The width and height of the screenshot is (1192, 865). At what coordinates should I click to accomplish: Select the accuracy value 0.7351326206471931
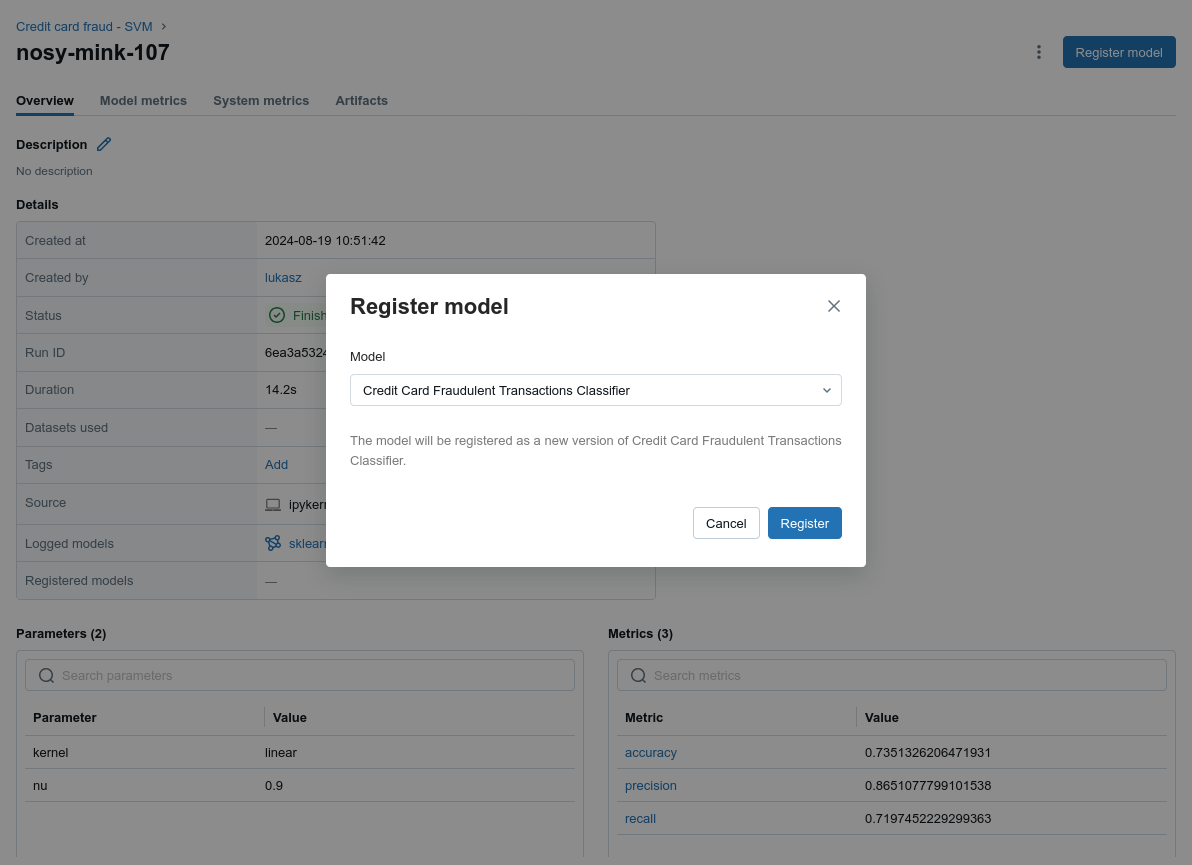(x=927, y=753)
